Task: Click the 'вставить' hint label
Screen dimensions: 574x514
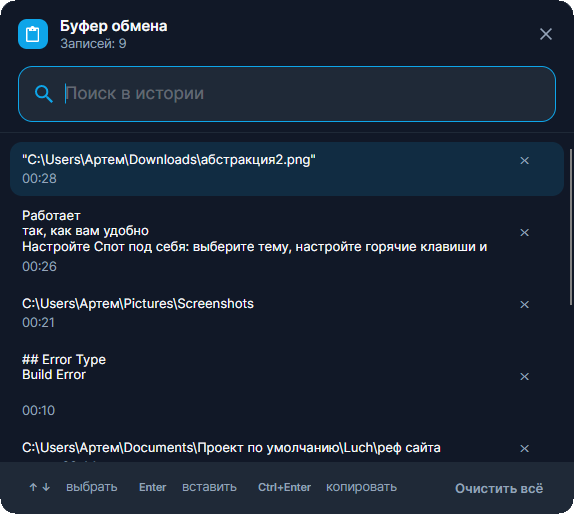Action: pos(209,487)
